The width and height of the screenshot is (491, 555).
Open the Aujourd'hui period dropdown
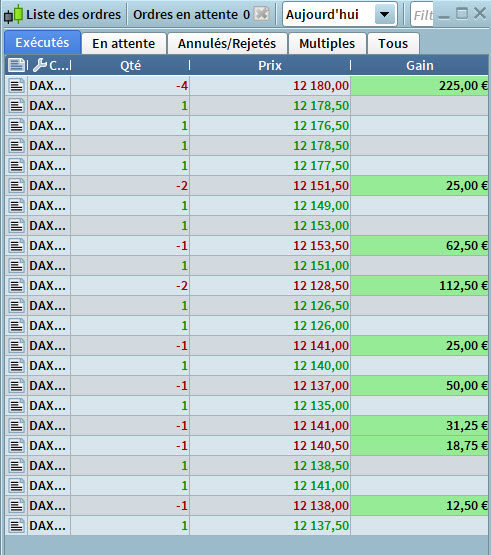(x=384, y=15)
